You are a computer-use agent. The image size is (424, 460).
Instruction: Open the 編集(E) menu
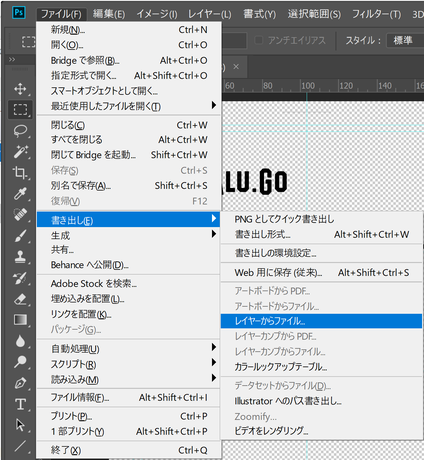coord(109,14)
